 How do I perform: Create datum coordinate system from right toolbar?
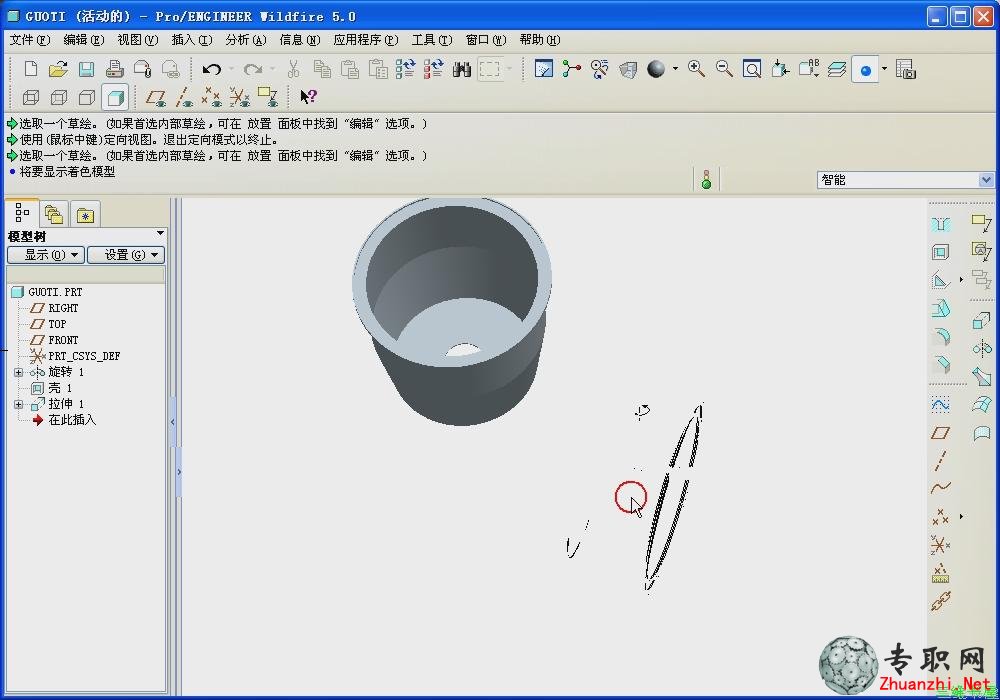tap(941, 544)
